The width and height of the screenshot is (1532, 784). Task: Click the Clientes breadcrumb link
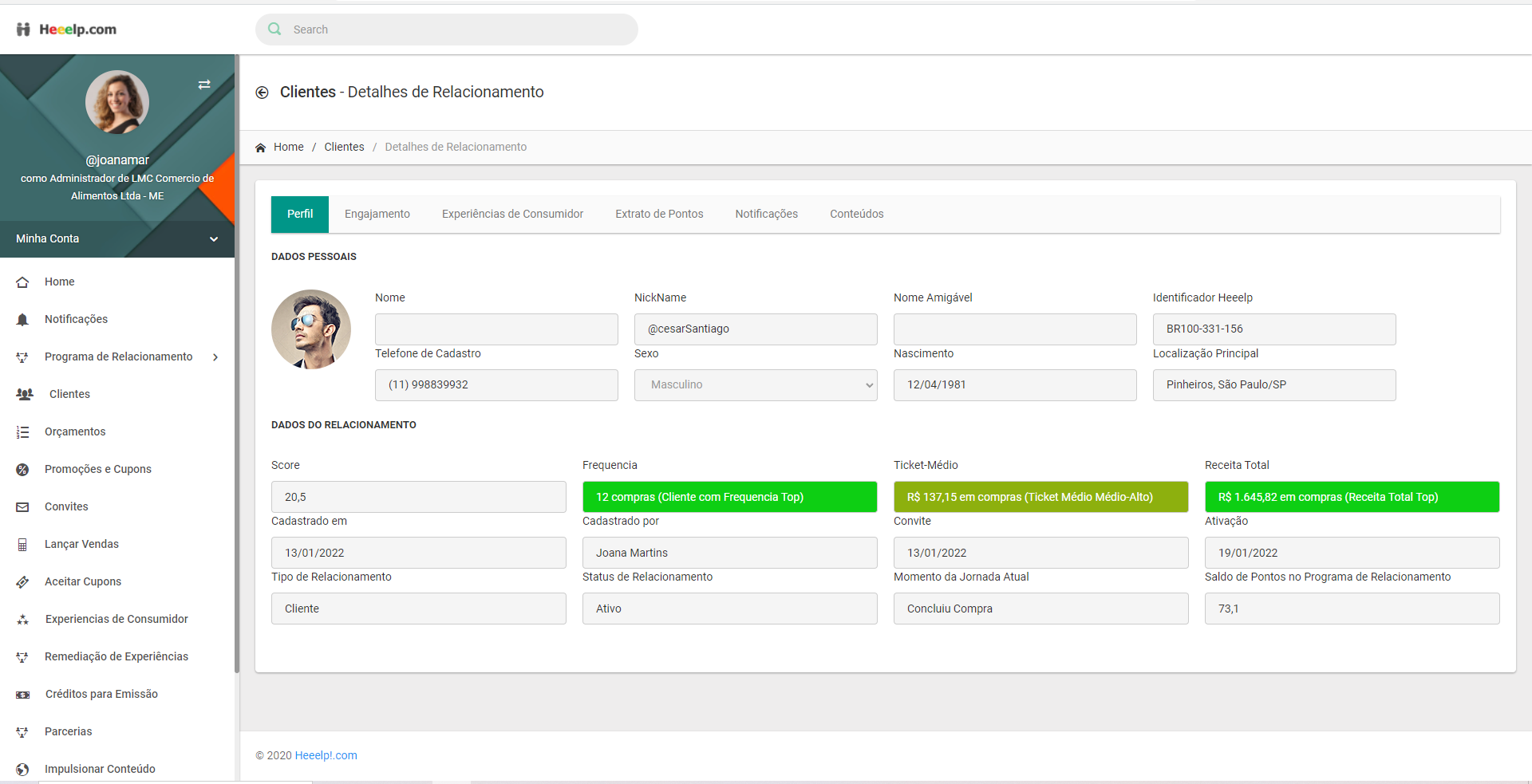(x=344, y=147)
